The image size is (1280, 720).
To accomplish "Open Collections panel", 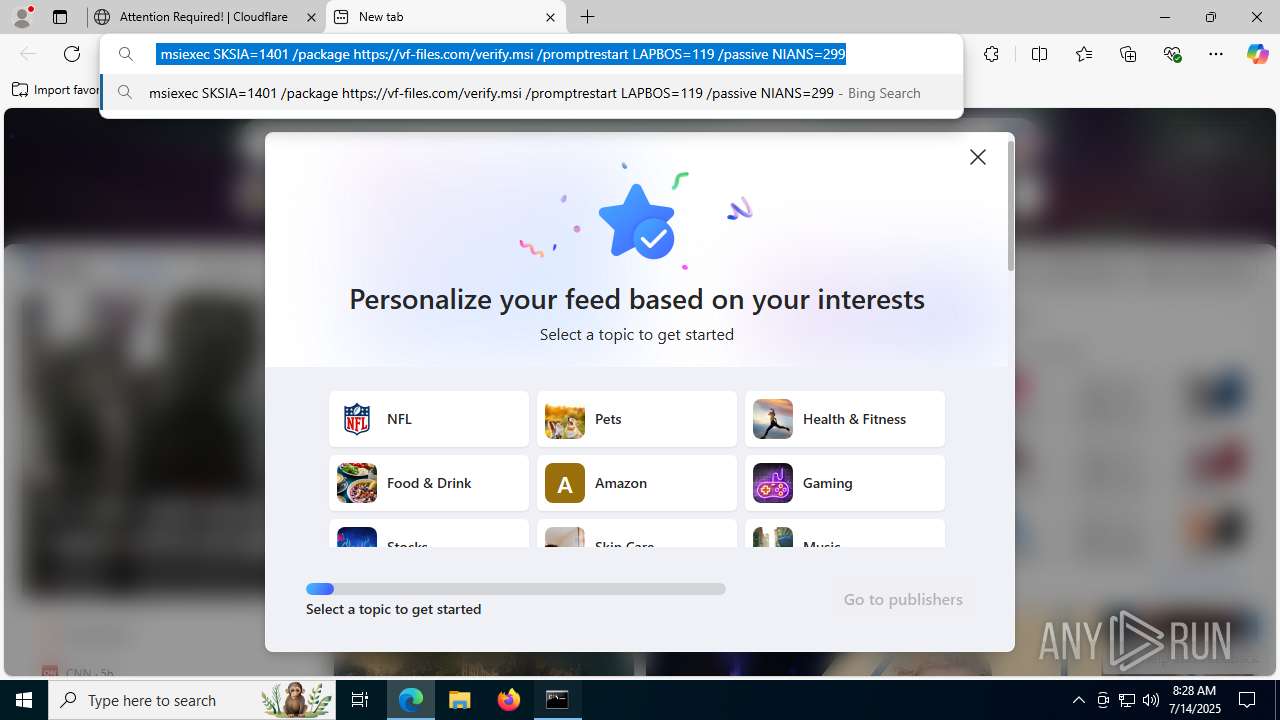I will click(x=1128, y=54).
